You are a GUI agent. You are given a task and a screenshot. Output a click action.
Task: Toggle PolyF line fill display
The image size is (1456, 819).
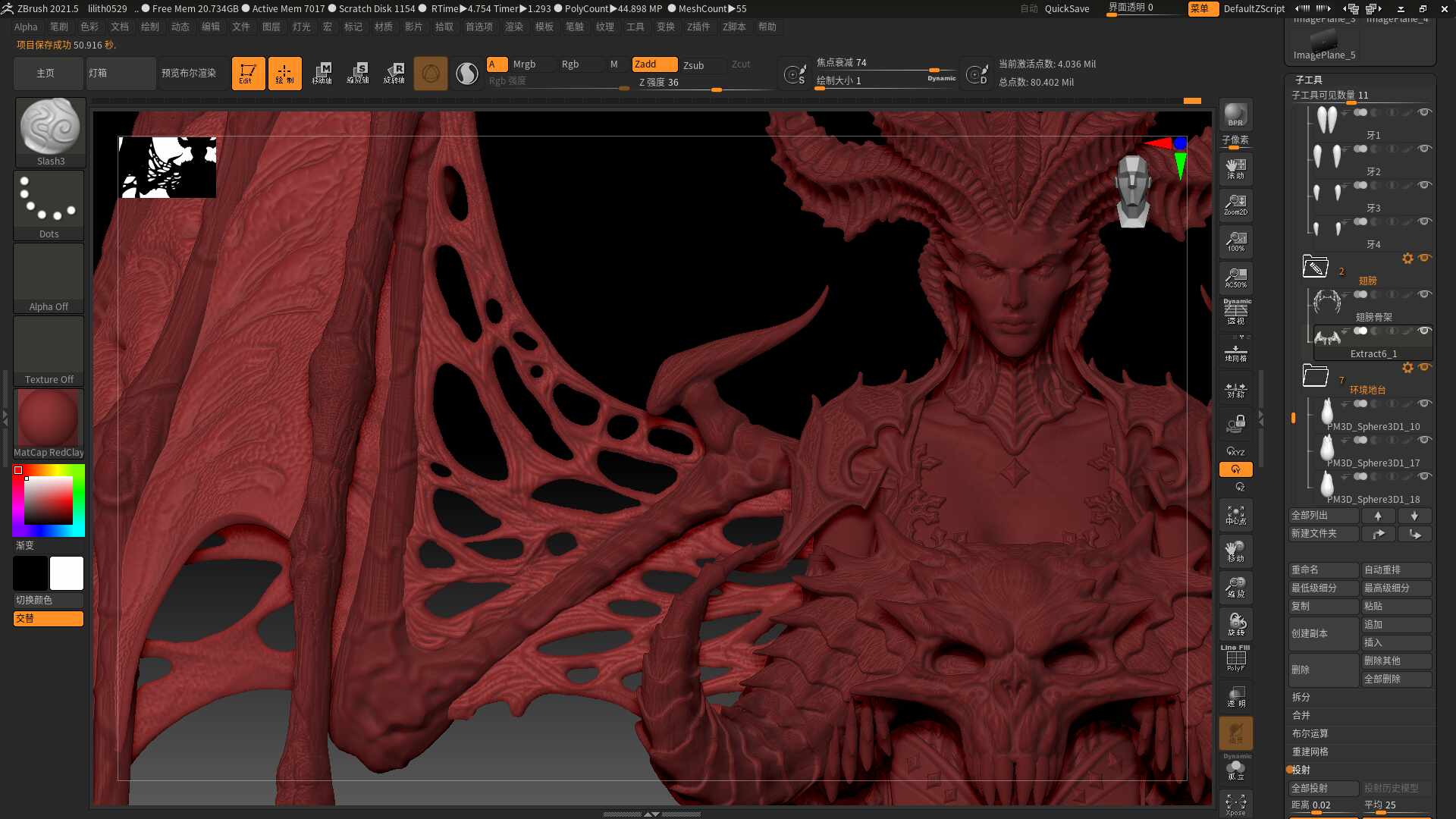pyautogui.click(x=1235, y=658)
